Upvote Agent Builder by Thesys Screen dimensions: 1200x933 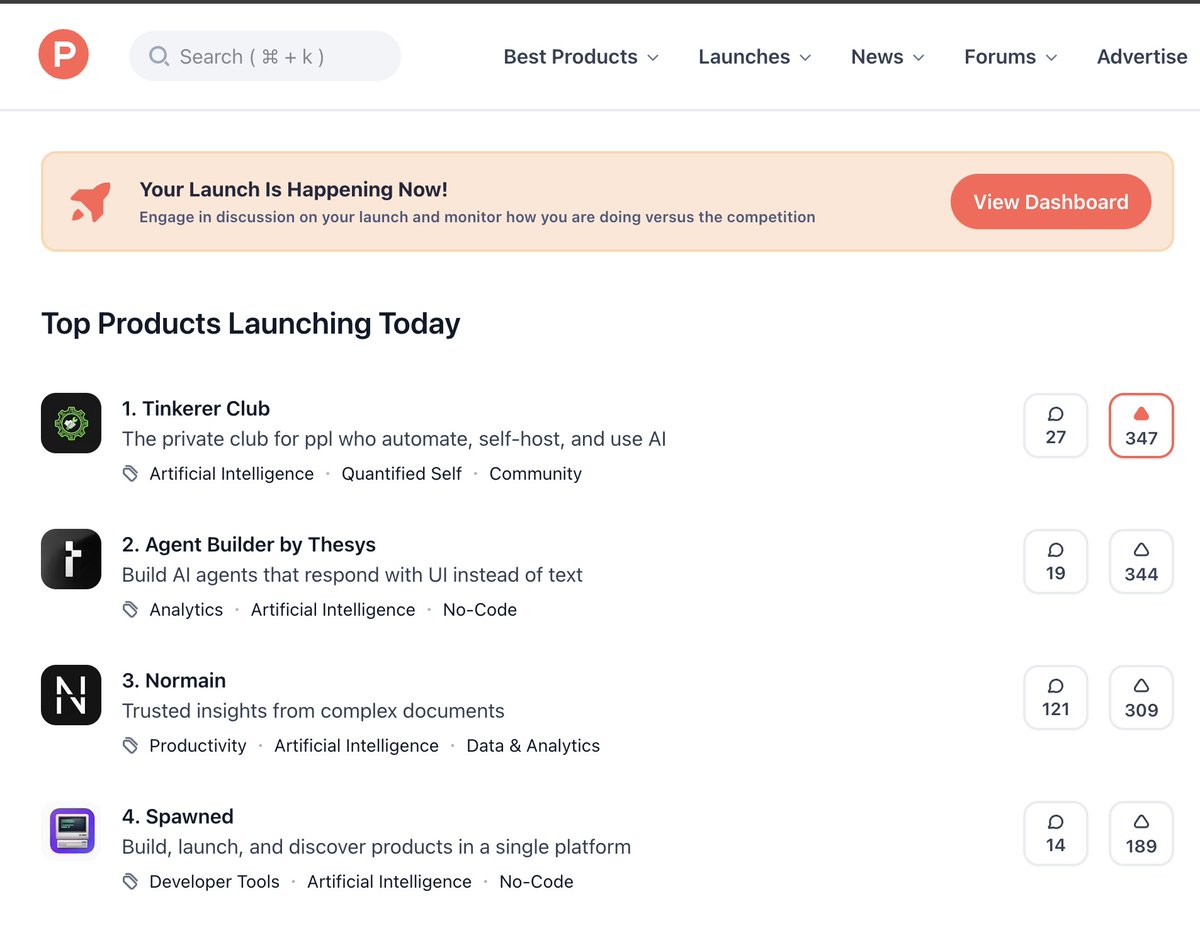pos(1140,561)
